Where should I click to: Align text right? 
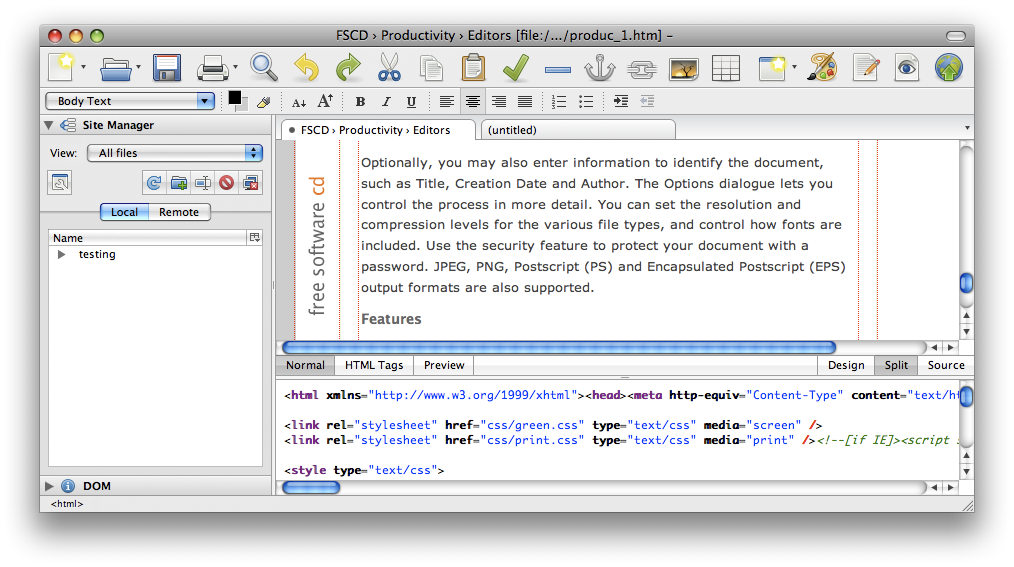(x=499, y=102)
